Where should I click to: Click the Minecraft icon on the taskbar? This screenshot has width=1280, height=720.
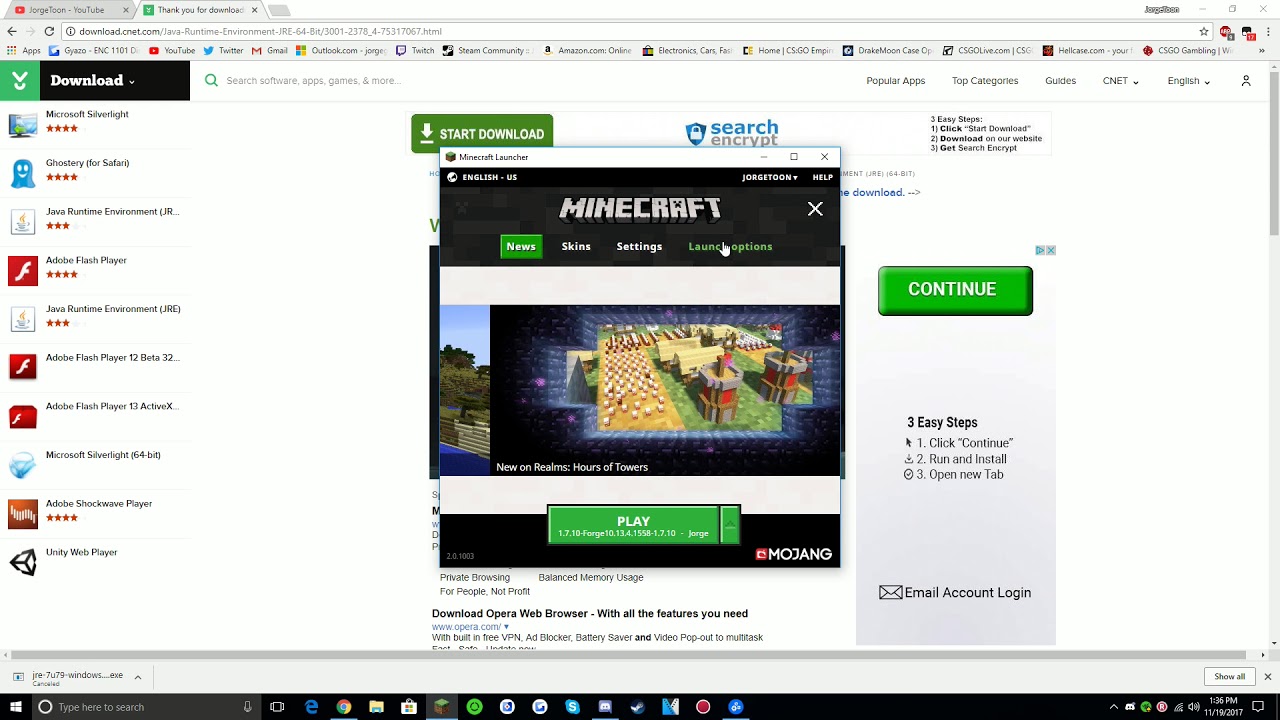tap(442, 707)
